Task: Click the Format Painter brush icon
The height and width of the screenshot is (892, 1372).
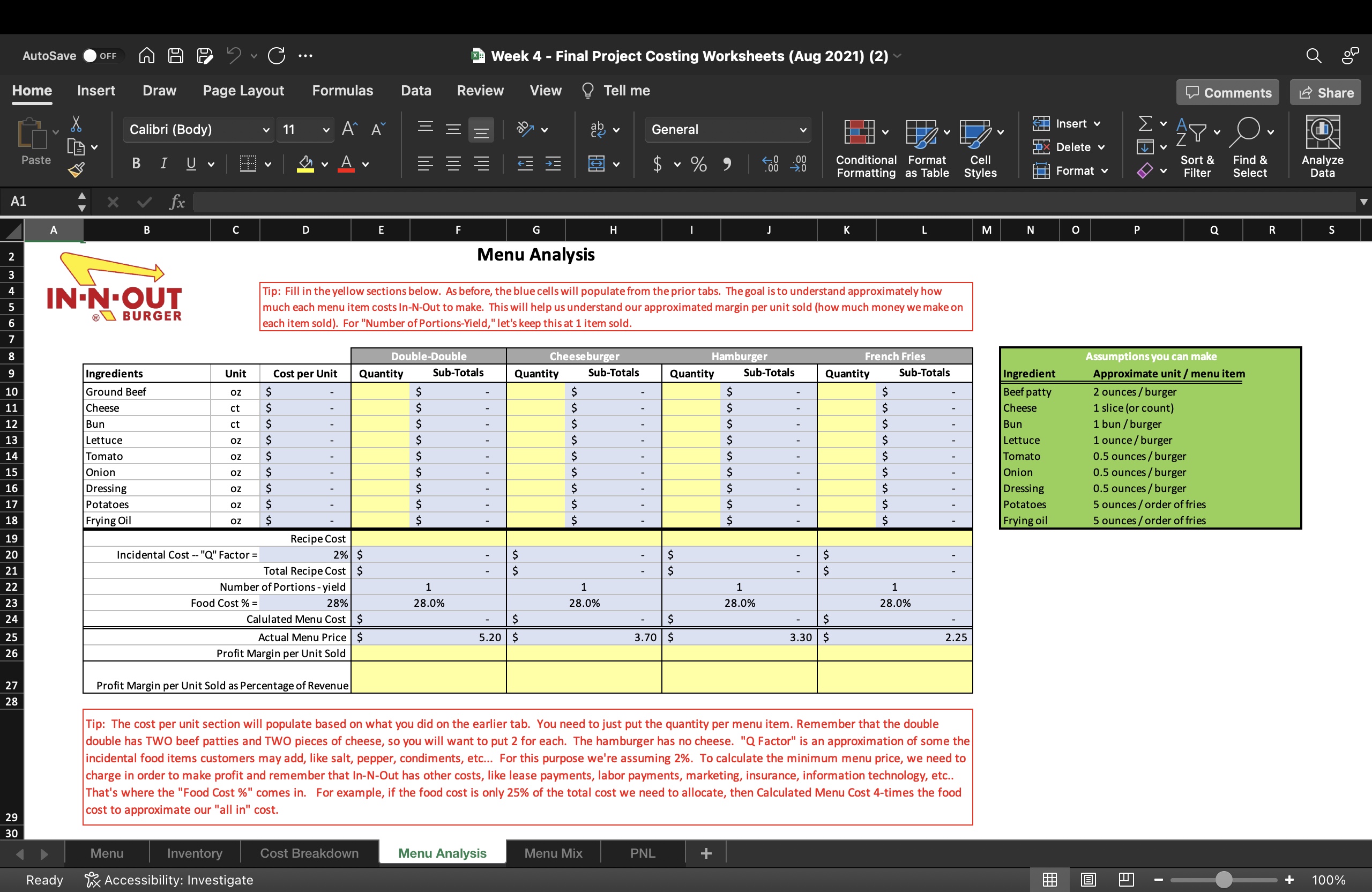Action: [x=76, y=169]
